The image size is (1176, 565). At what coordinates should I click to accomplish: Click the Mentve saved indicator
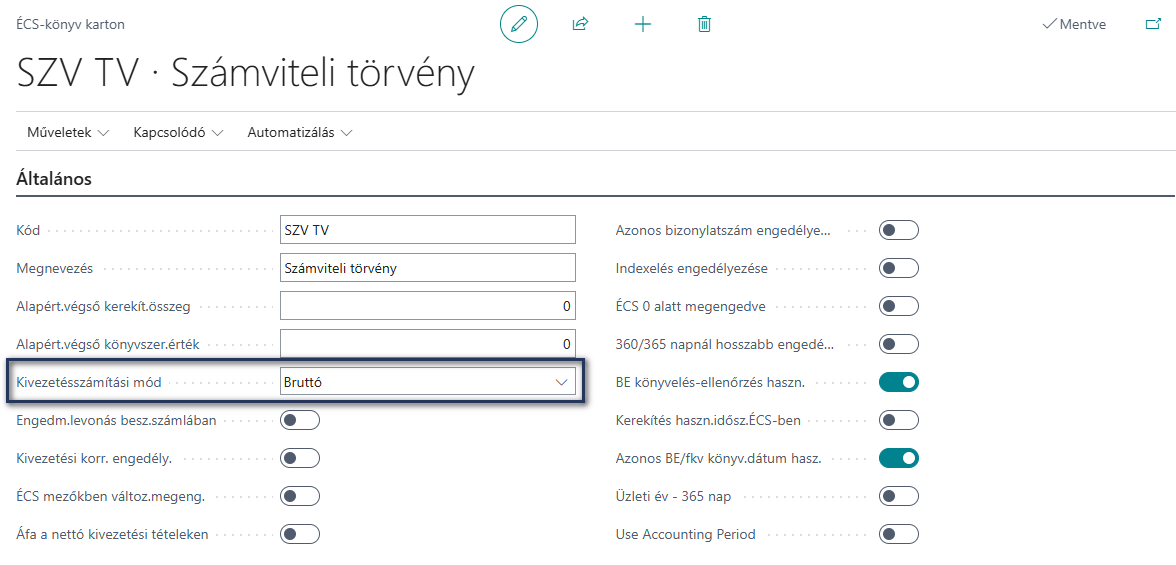pyautogui.click(x=1074, y=24)
